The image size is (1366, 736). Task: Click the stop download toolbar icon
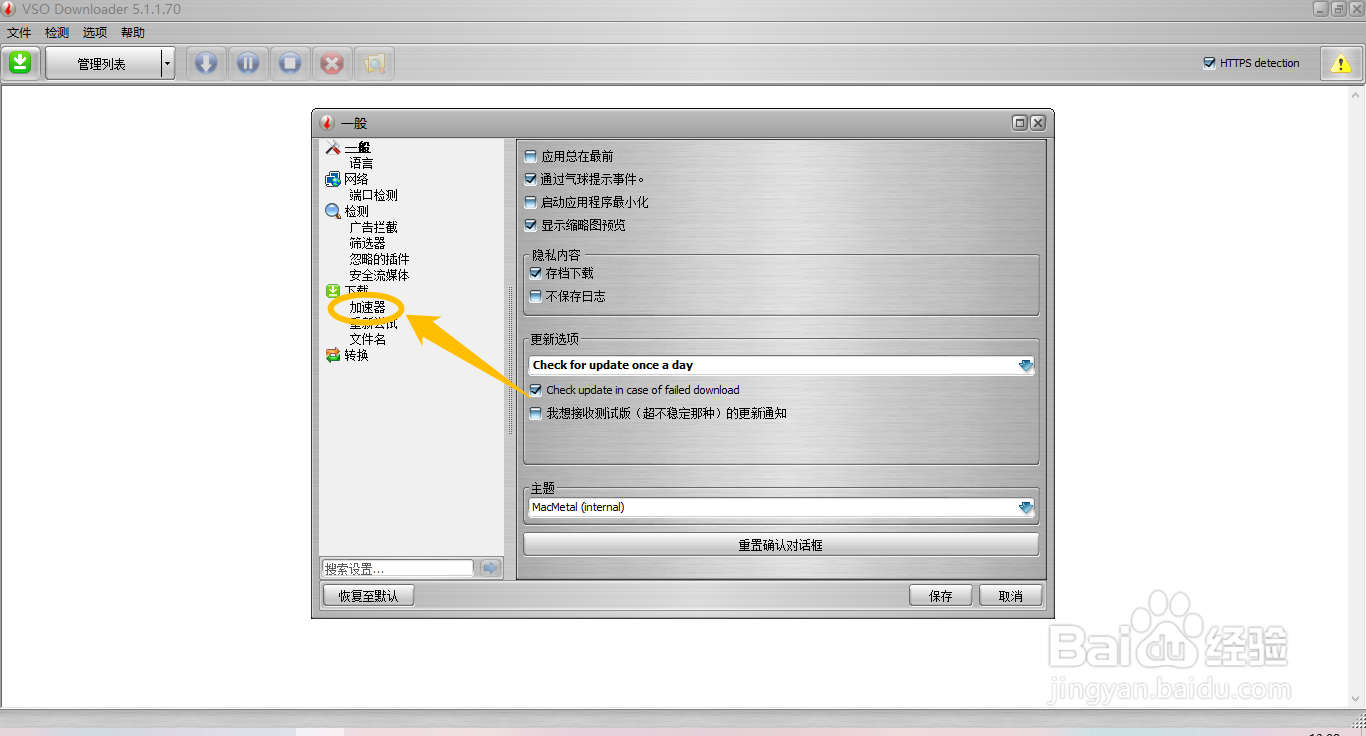coord(290,63)
